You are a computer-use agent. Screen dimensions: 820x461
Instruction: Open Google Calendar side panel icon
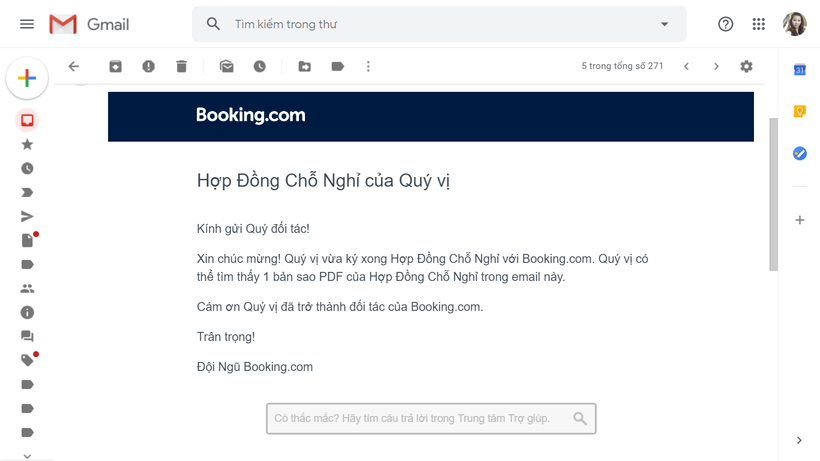(800, 70)
